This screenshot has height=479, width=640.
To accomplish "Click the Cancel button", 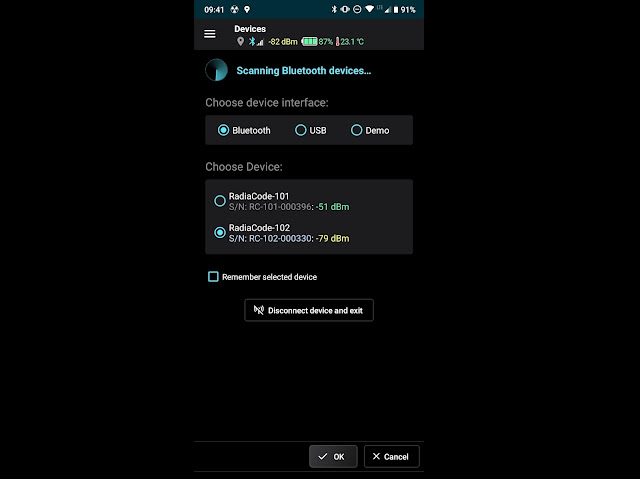I will 391,457.
